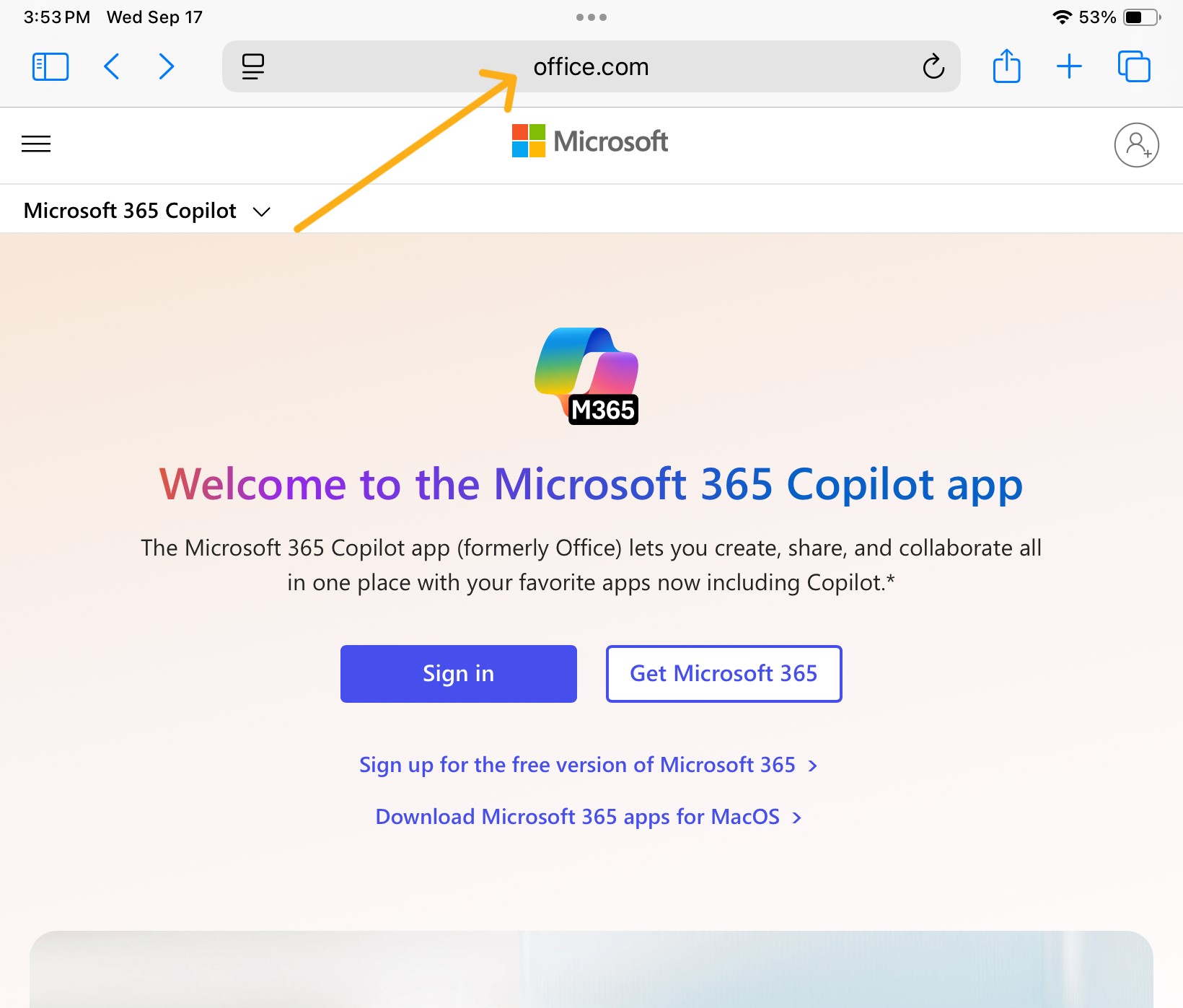Image resolution: width=1183 pixels, height=1008 pixels.
Task: Expand the Microsoft 365 Copilot dropdown
Action: point(260,211)
